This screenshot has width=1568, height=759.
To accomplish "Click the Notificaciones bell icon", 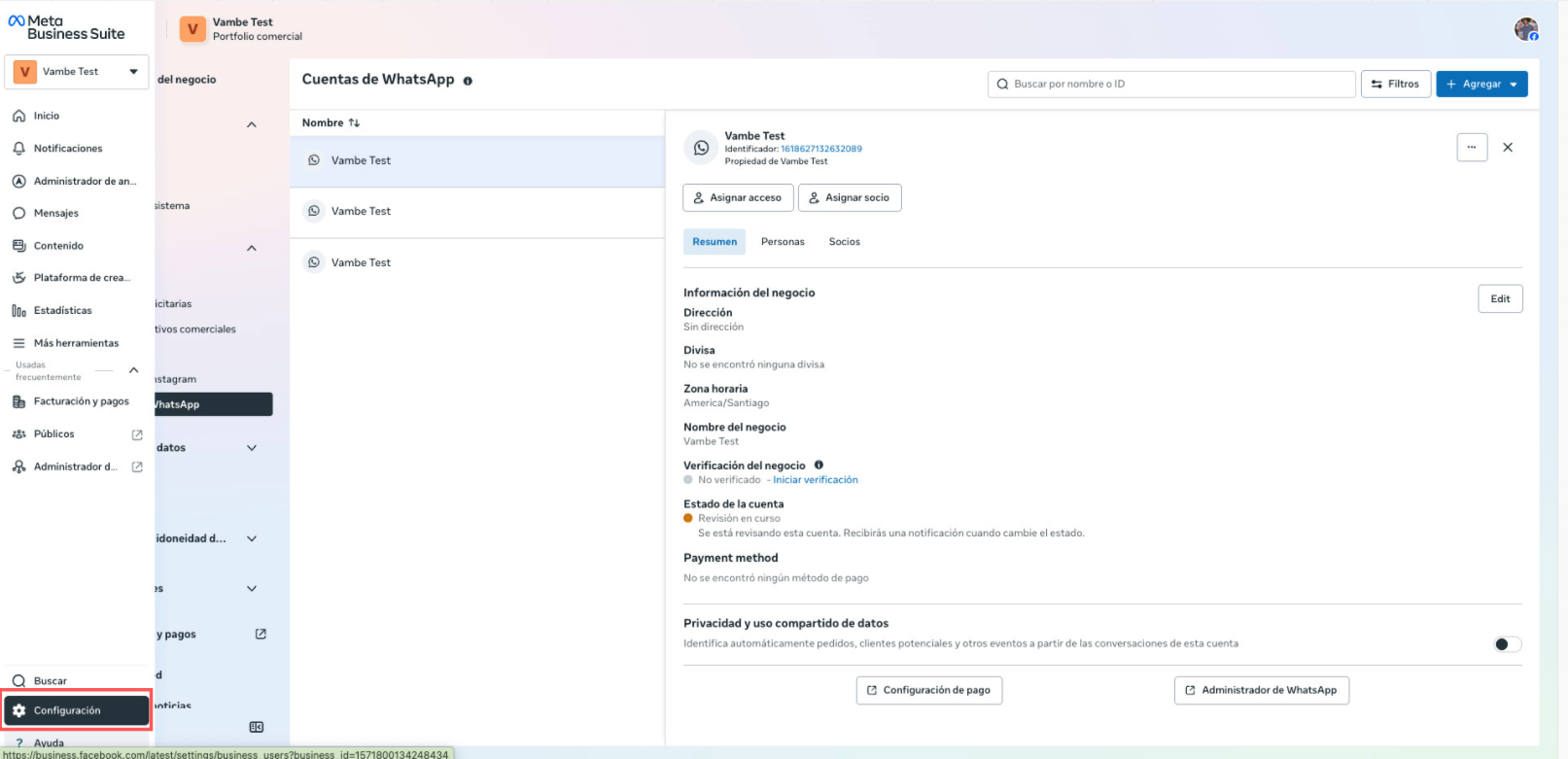I will click(x=18, y=149).
